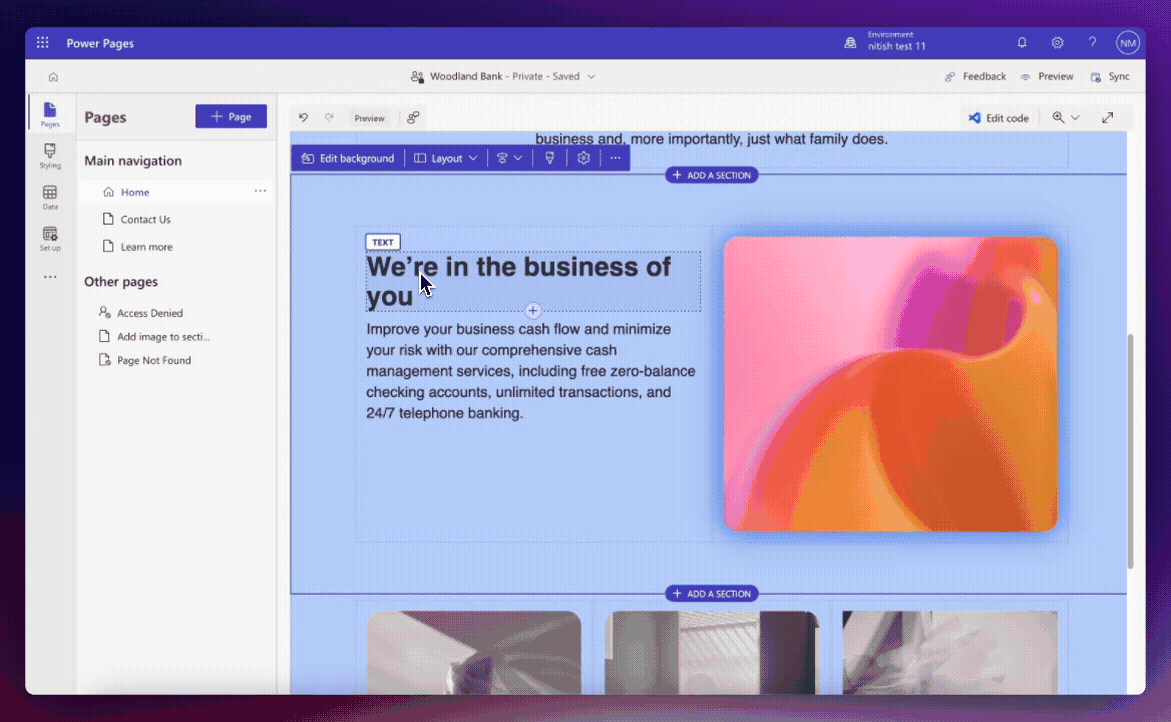Screen dimensions: 1171x722
Task: Switch to the Contact Us page
Action: [147, 219]
